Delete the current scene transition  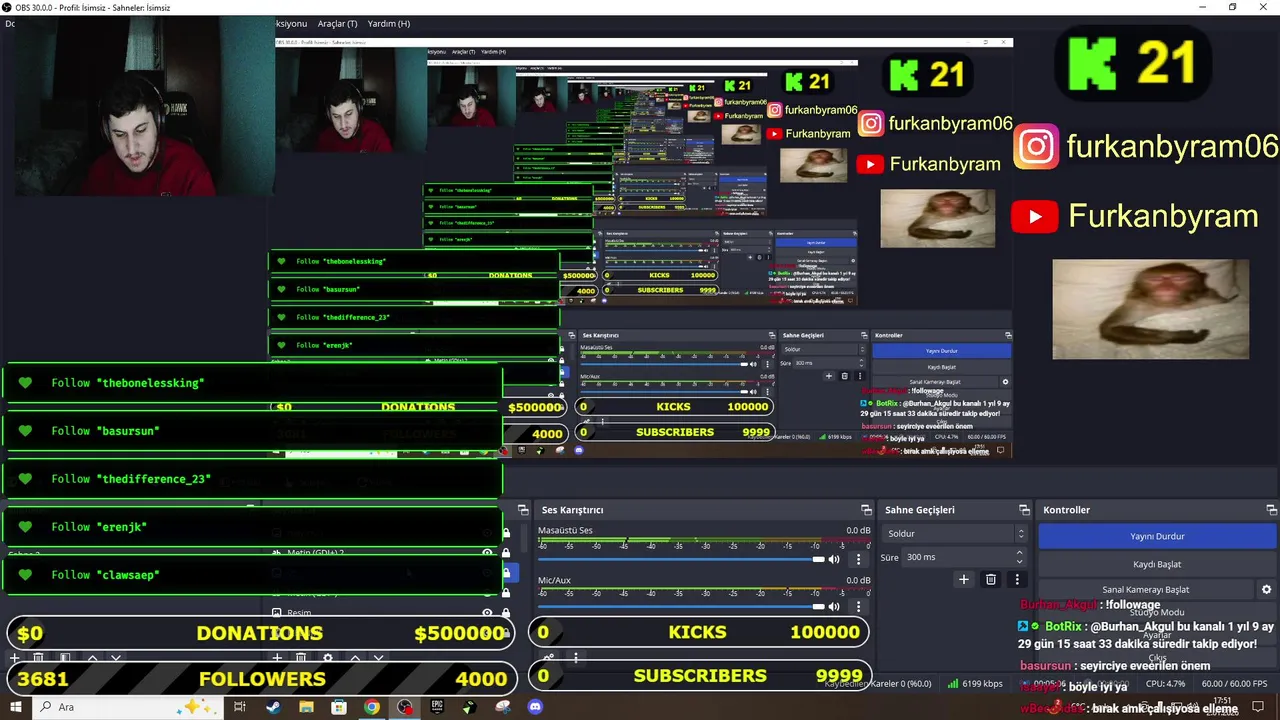(x=991, y=579)
